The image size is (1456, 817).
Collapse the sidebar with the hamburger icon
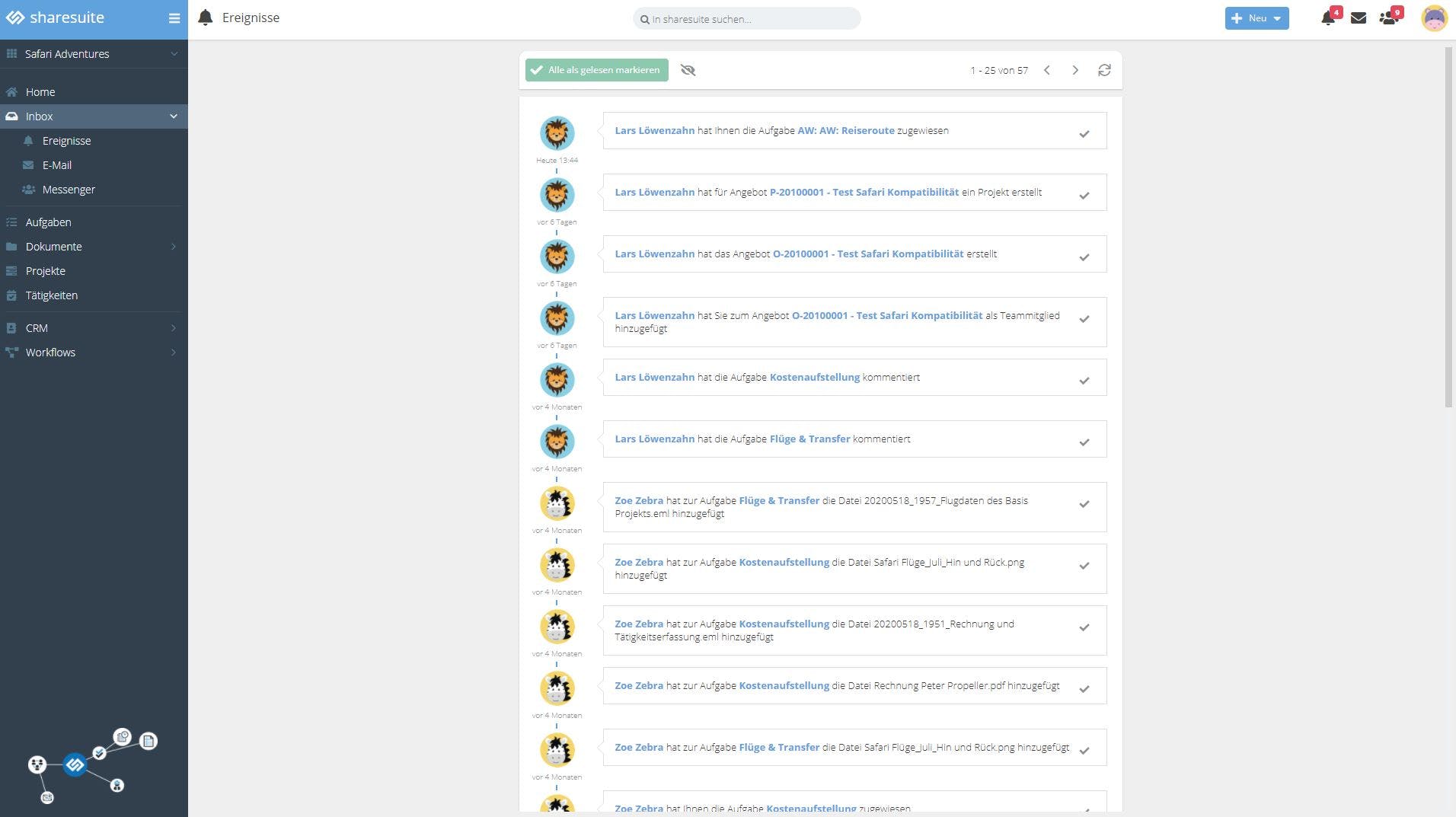[x=174, y=18]
